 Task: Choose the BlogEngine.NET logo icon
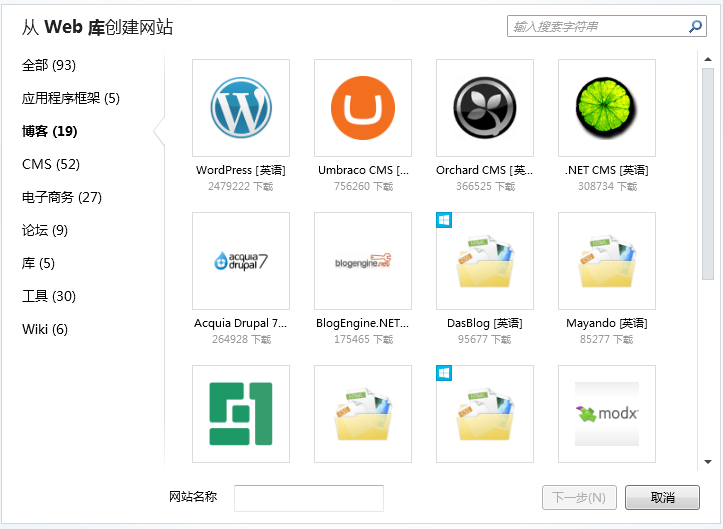pyautogui.click(x=363, y=261)
